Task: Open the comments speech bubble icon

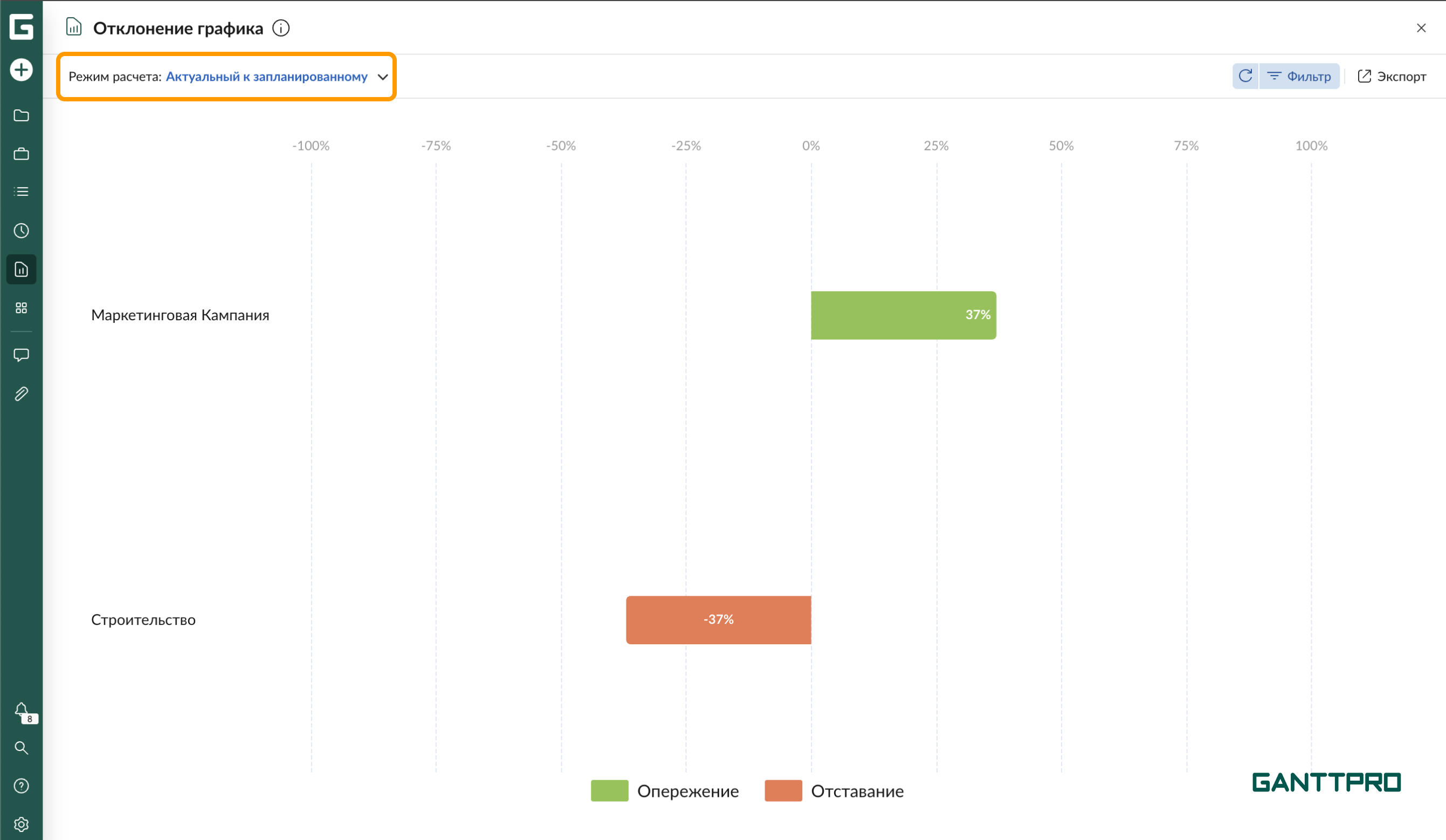Action: point(21,355)
